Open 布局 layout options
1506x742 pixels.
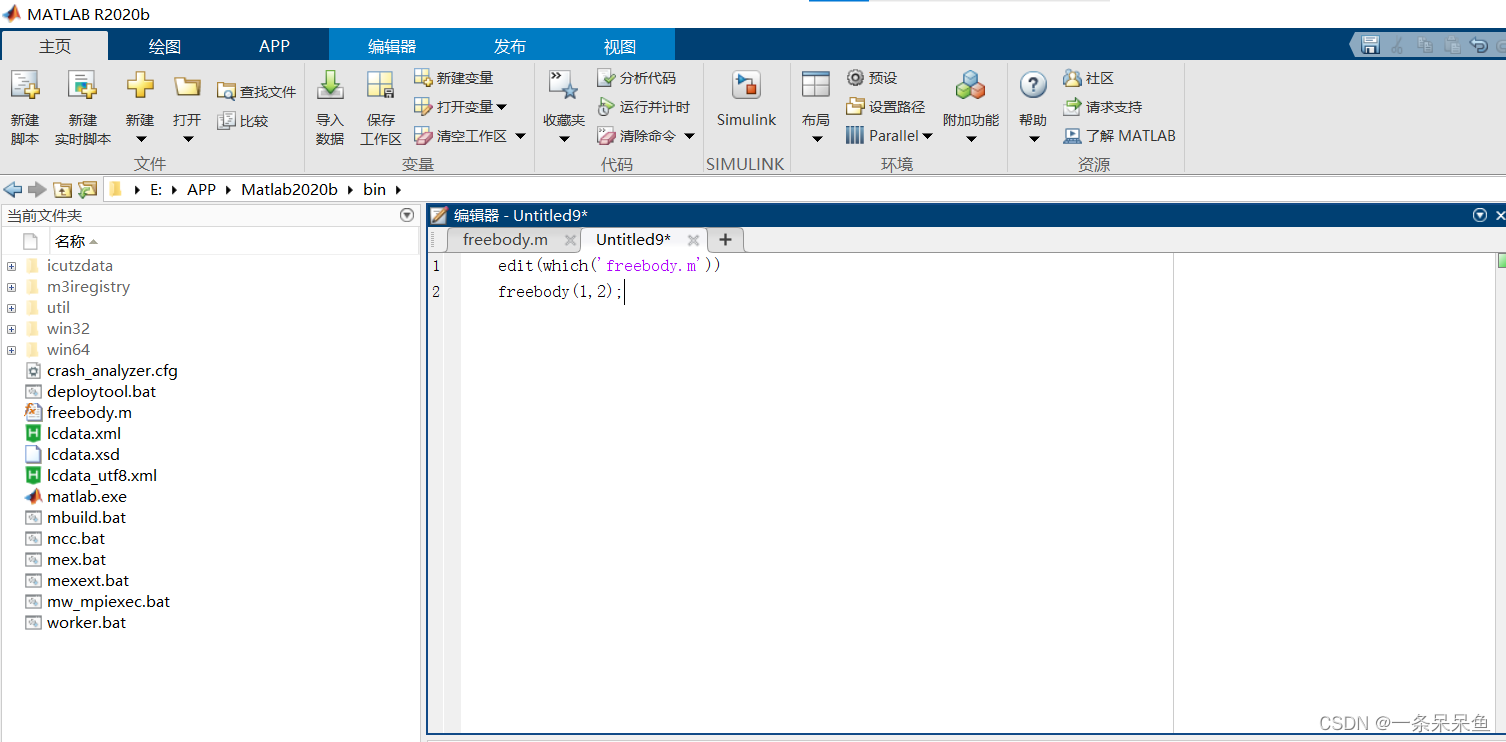pos(816,108)
